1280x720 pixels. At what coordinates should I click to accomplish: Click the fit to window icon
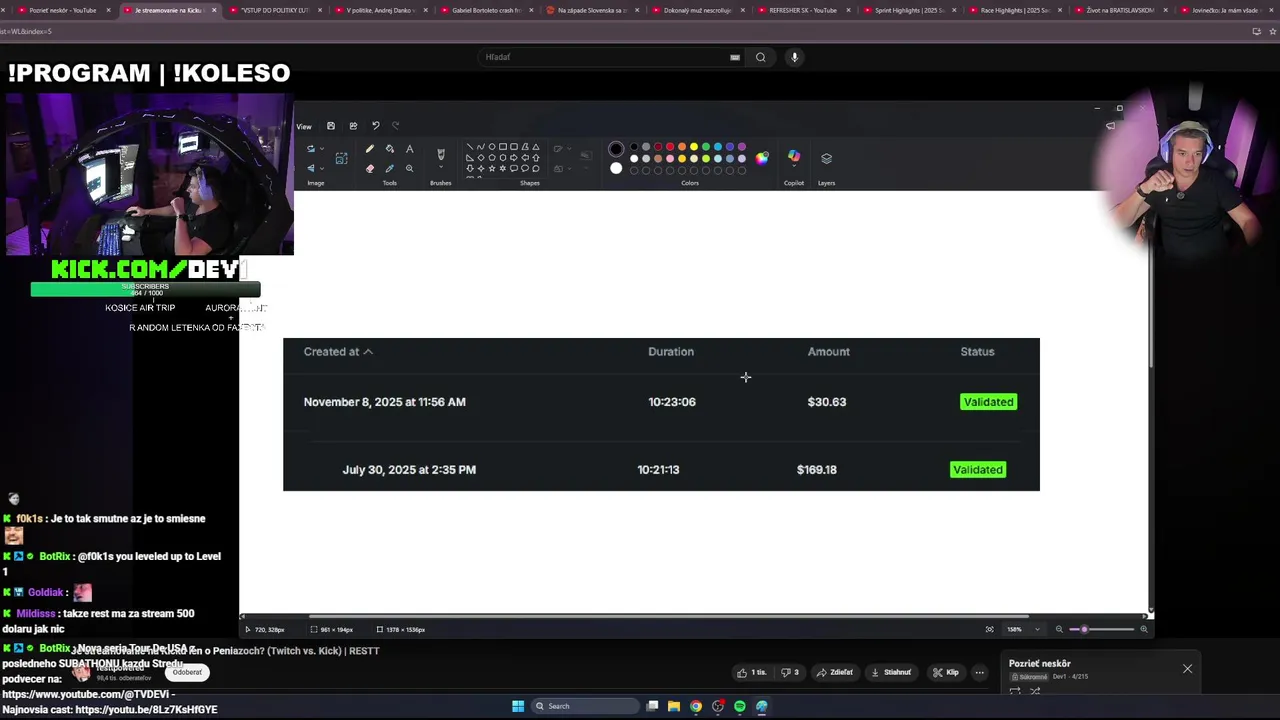click(990, 629)
